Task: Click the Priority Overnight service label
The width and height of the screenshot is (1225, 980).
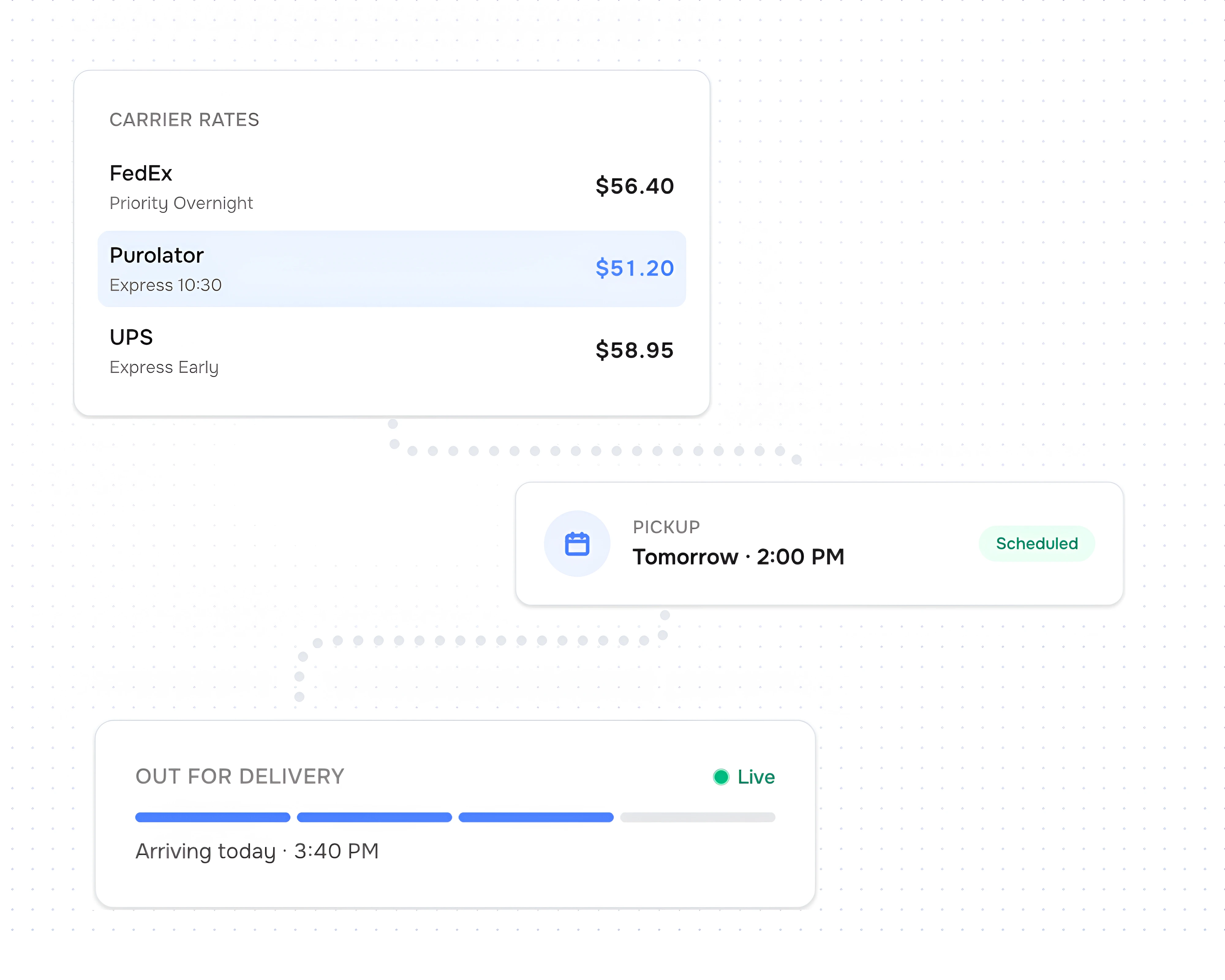Action: (x=181, y=203)
